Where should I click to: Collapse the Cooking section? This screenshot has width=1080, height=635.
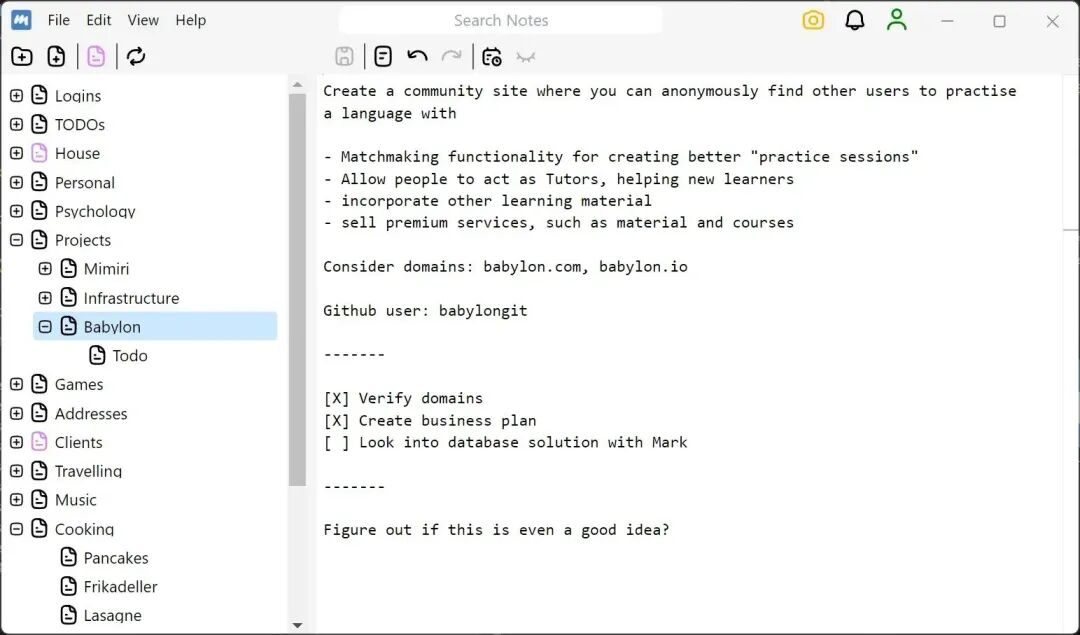(16, 529)
